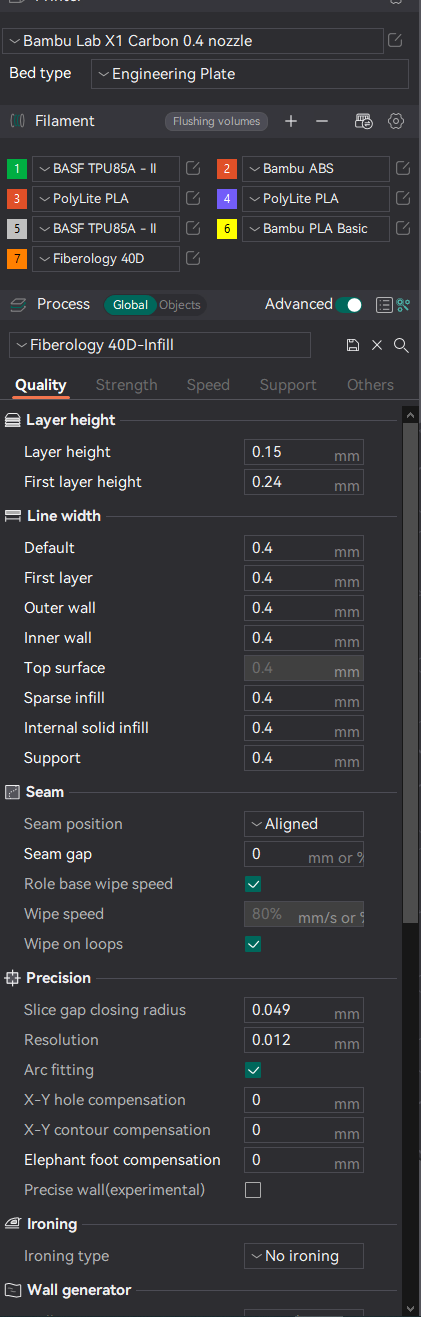Uncheck Role base wipe speed

[x=253, y=884]
